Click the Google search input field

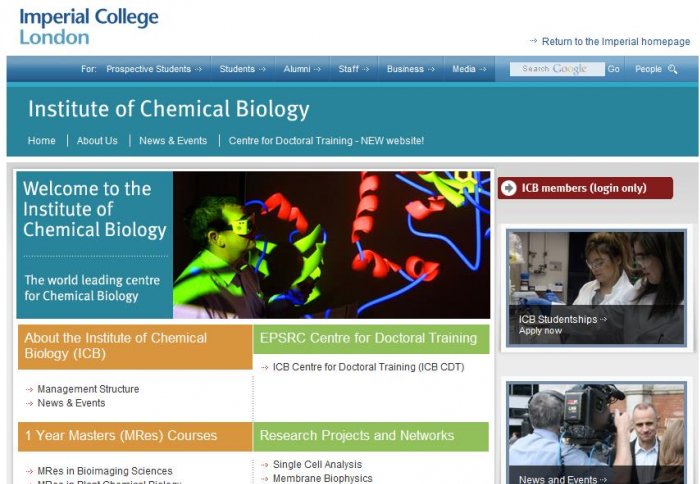[x=556, y=69]
